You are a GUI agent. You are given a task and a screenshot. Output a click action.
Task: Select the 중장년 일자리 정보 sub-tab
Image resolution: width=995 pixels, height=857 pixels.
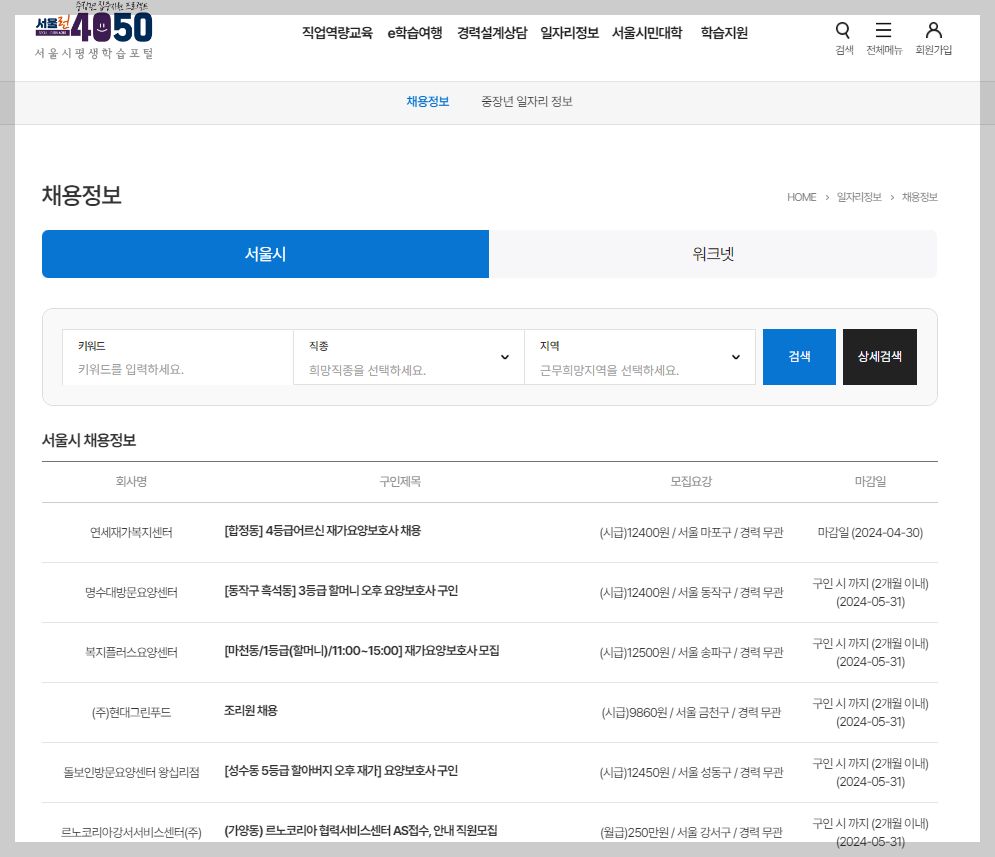(x=527, y=101)
